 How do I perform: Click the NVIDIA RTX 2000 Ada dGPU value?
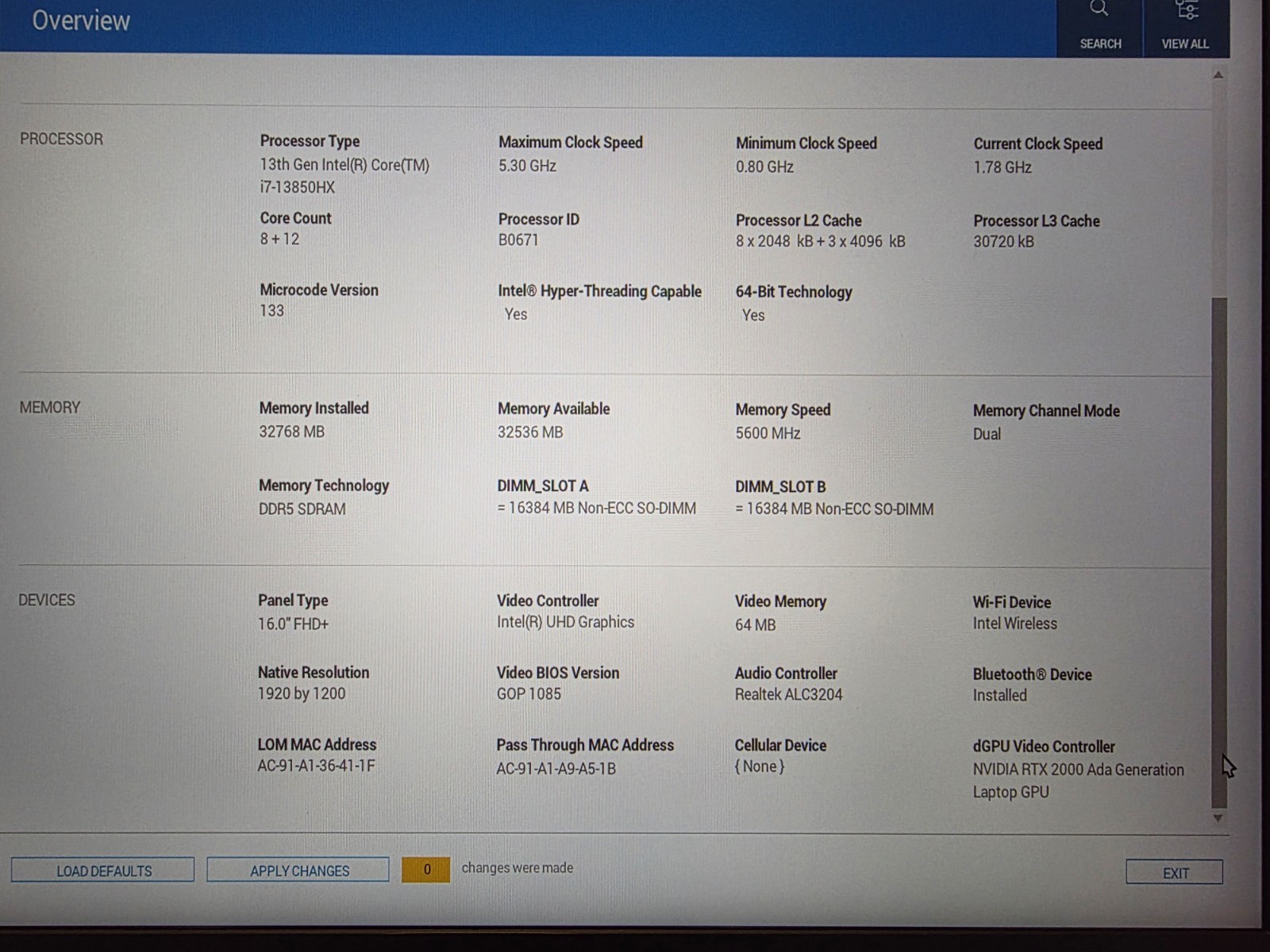click(1078, 781)
